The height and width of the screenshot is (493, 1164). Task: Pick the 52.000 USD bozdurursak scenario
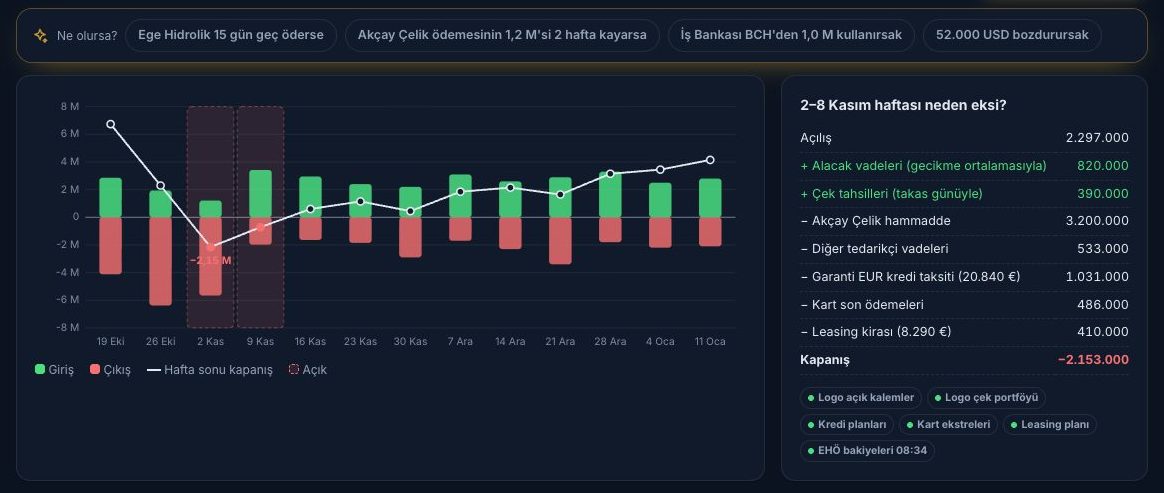coord(1012,35)
